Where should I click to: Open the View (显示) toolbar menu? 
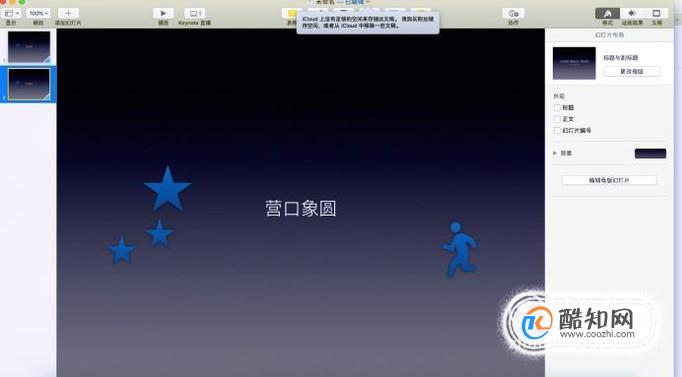click(x=11, y=13)
